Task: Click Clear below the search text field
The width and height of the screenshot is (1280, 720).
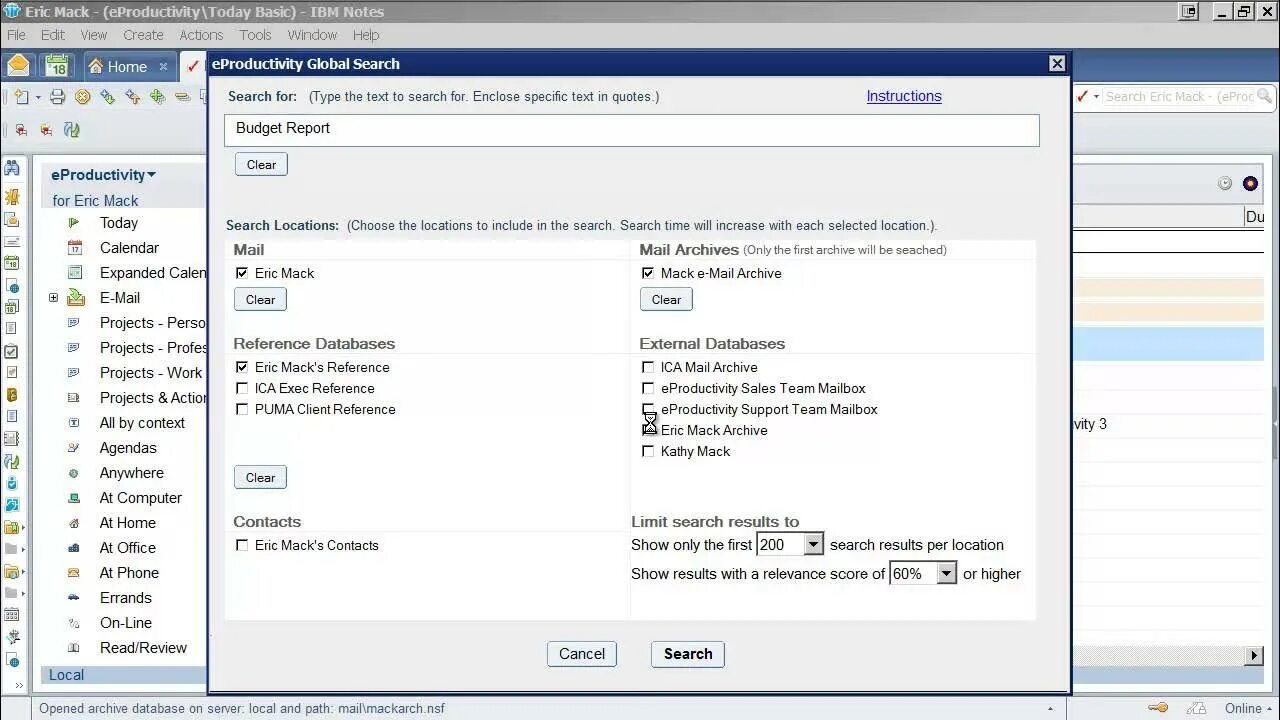Action: [261, 164]
